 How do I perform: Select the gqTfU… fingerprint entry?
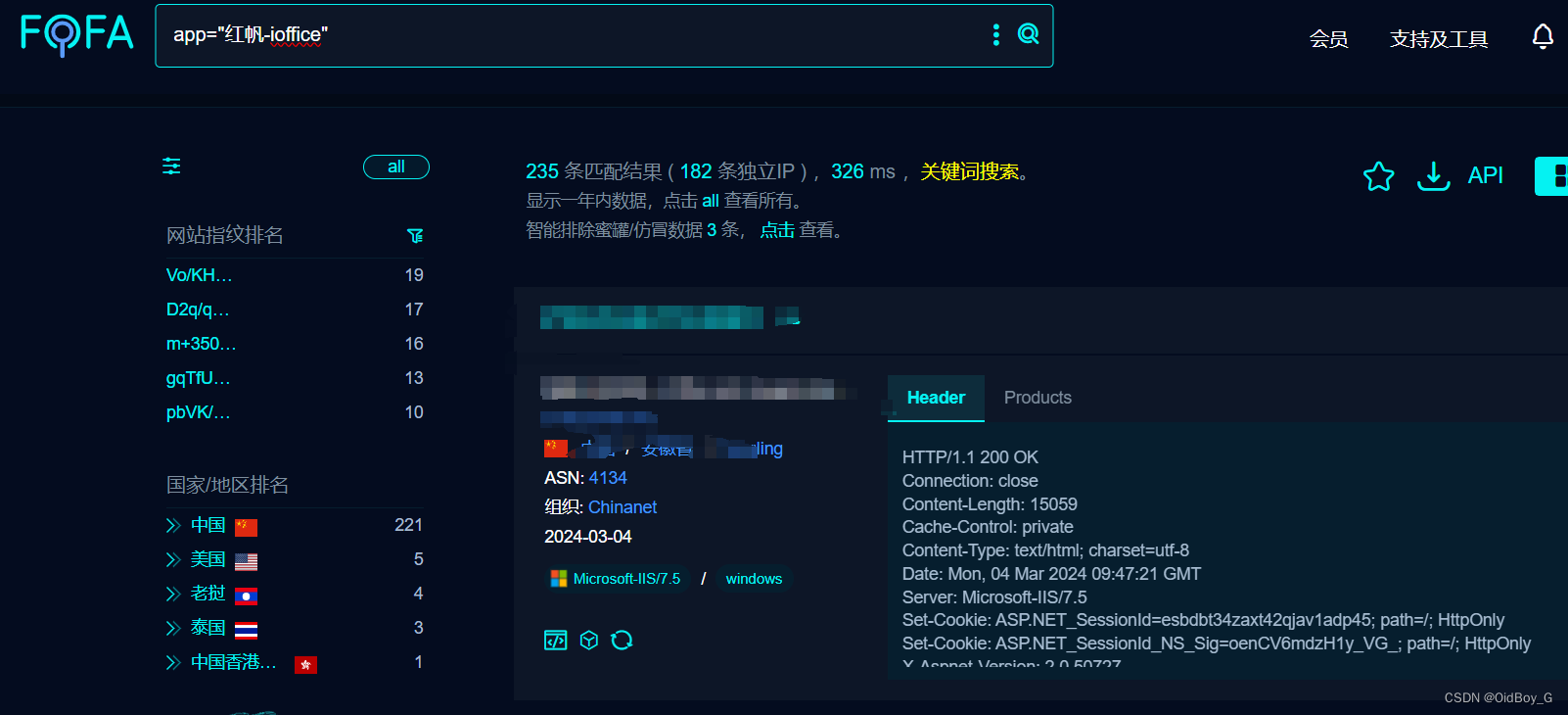click(198, 378)
